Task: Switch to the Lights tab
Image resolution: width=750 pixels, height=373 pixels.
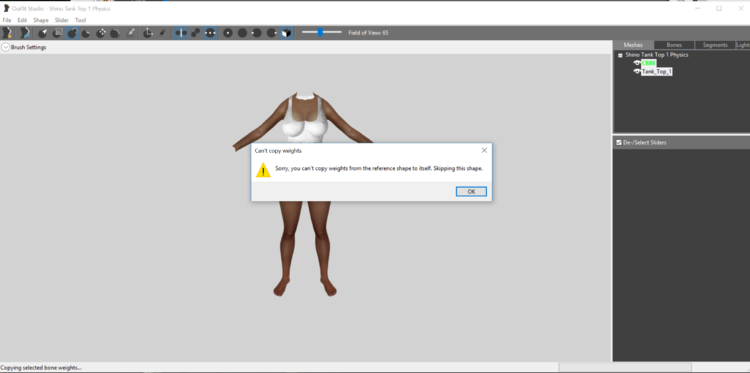Action: click(743, 45)
